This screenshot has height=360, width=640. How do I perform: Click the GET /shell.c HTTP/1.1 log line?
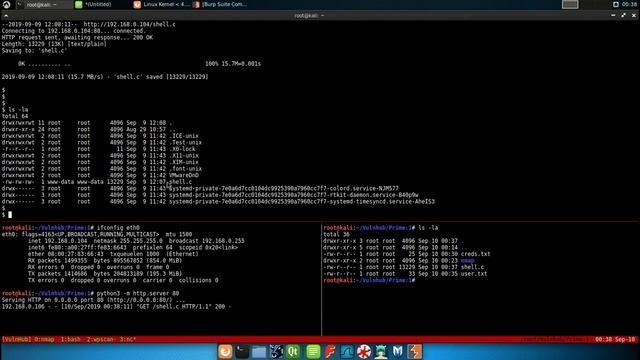pos(117,307)
